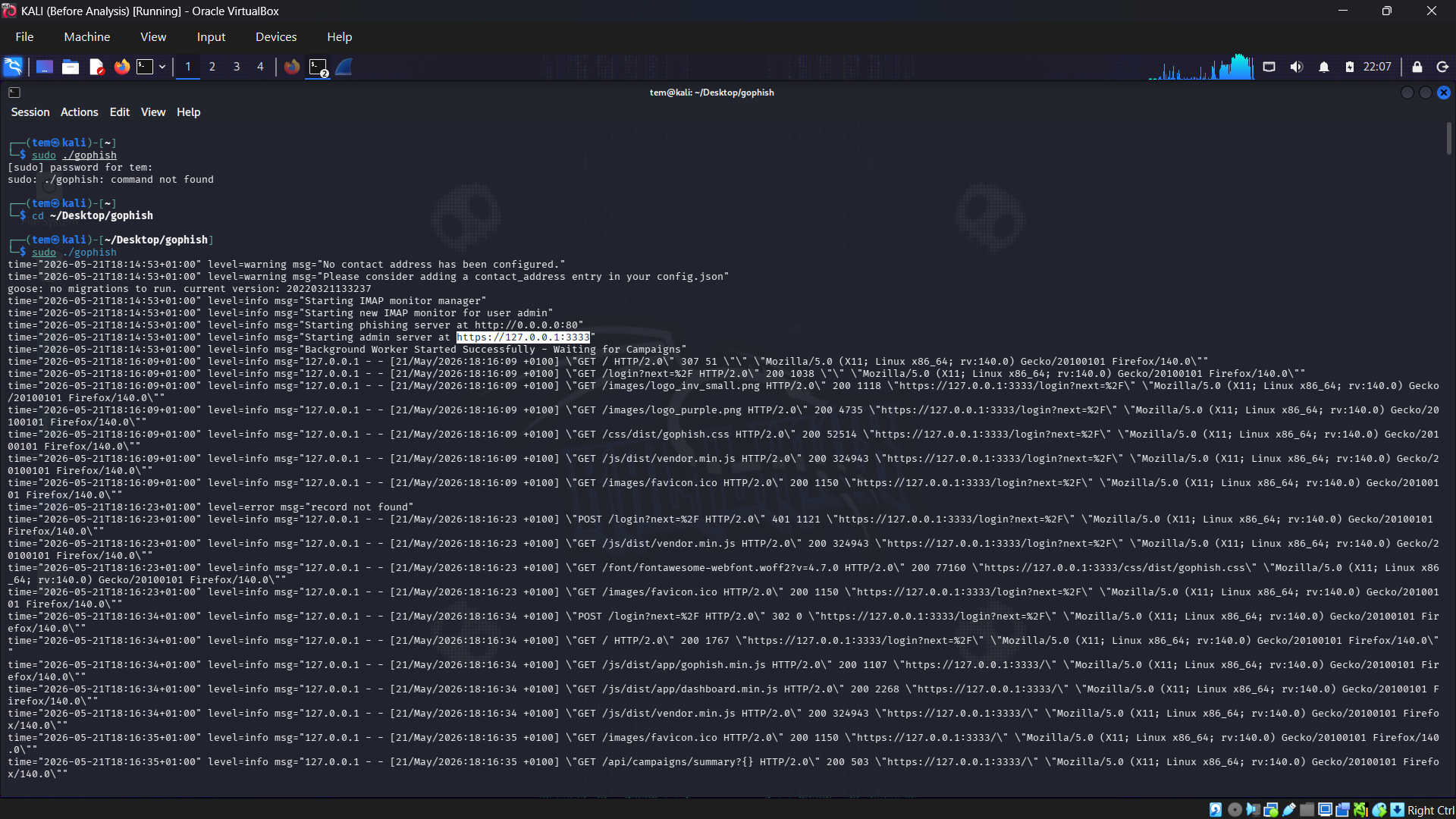Click the VirtualBox mouse integration indicator
The width and height of the screenshot is (1456, 819).
pos(1379,810)
